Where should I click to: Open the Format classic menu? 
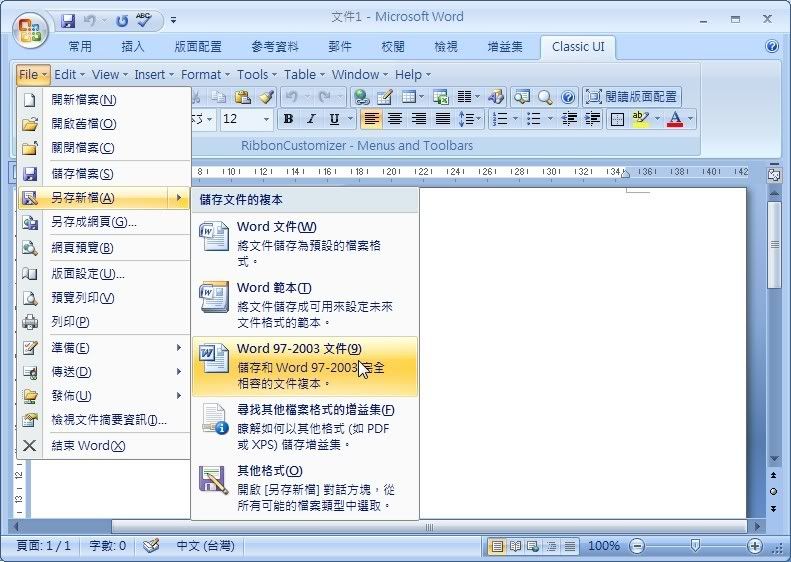coord(205,75)
